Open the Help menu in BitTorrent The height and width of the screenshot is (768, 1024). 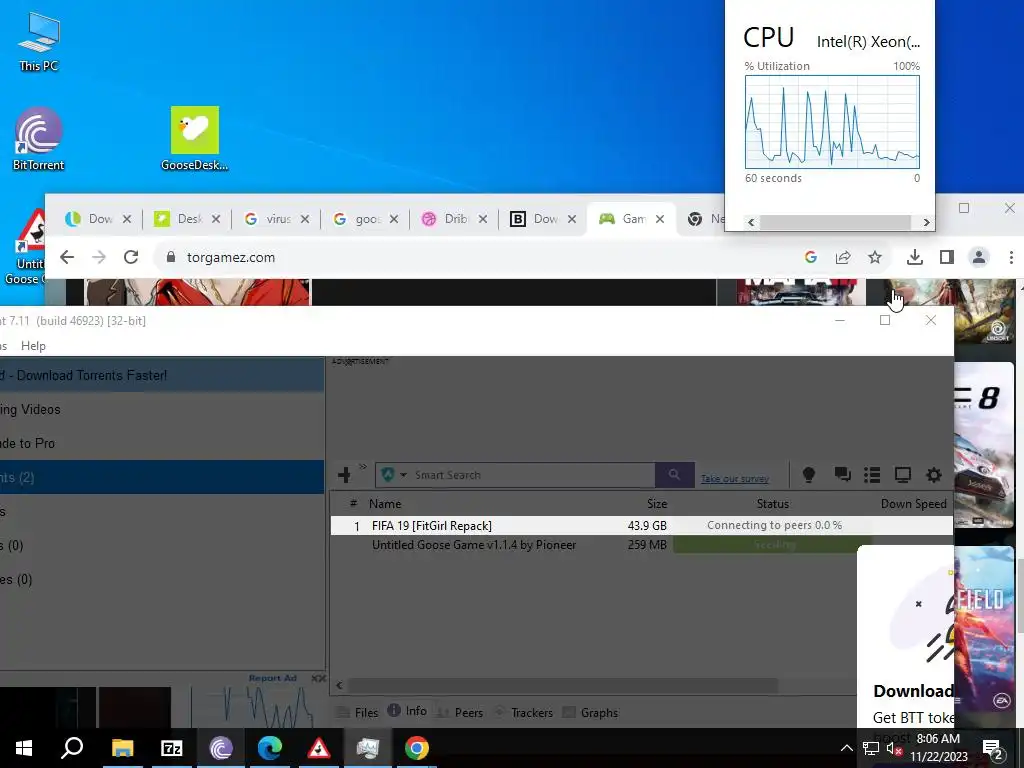tap(33, 346)
